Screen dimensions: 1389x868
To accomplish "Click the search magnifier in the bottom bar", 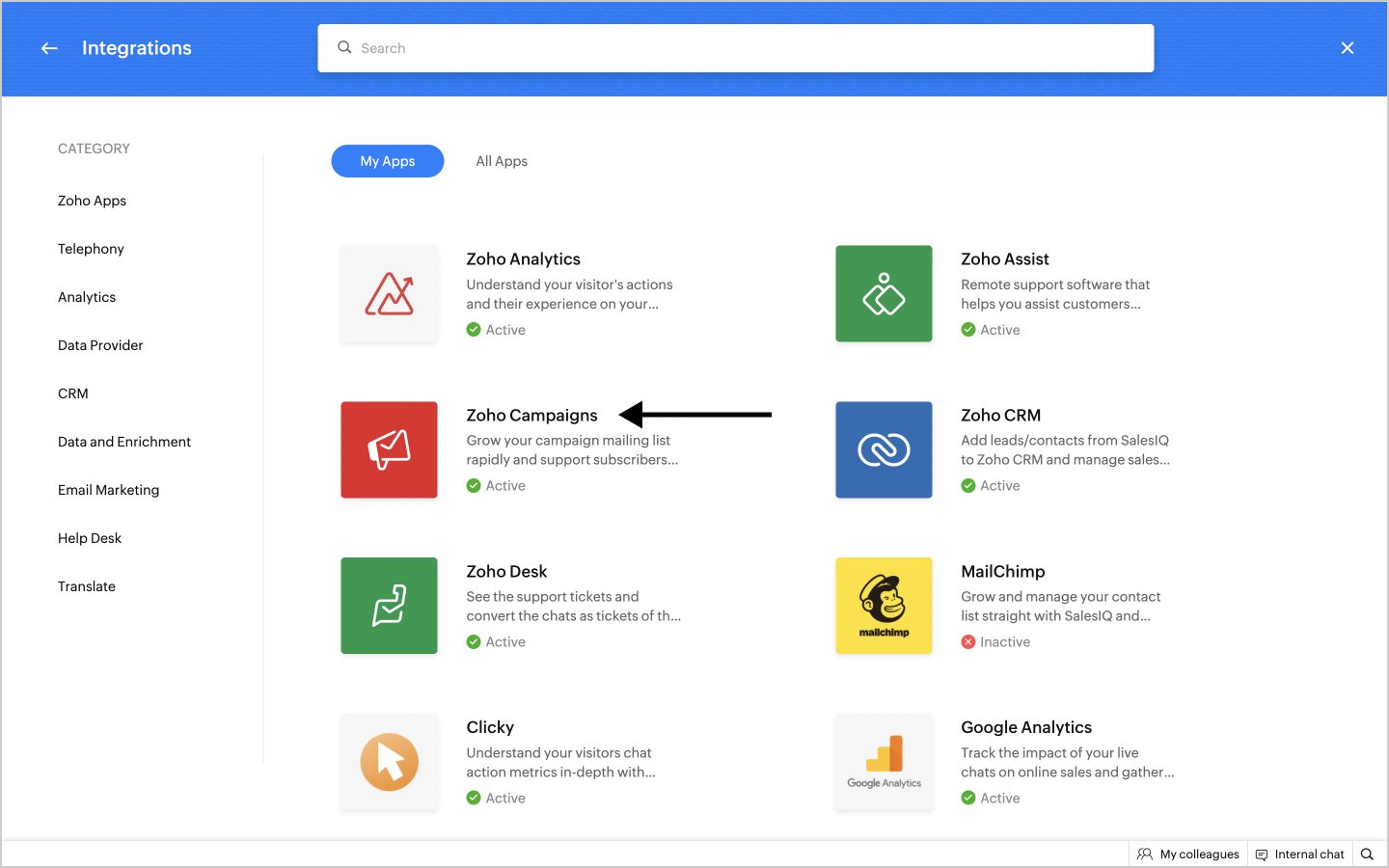I will click(1367, 854).
